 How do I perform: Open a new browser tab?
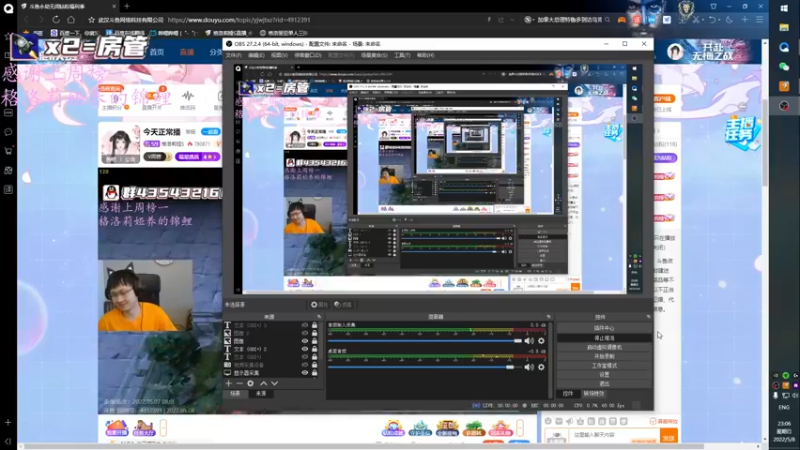click(127, 6)
